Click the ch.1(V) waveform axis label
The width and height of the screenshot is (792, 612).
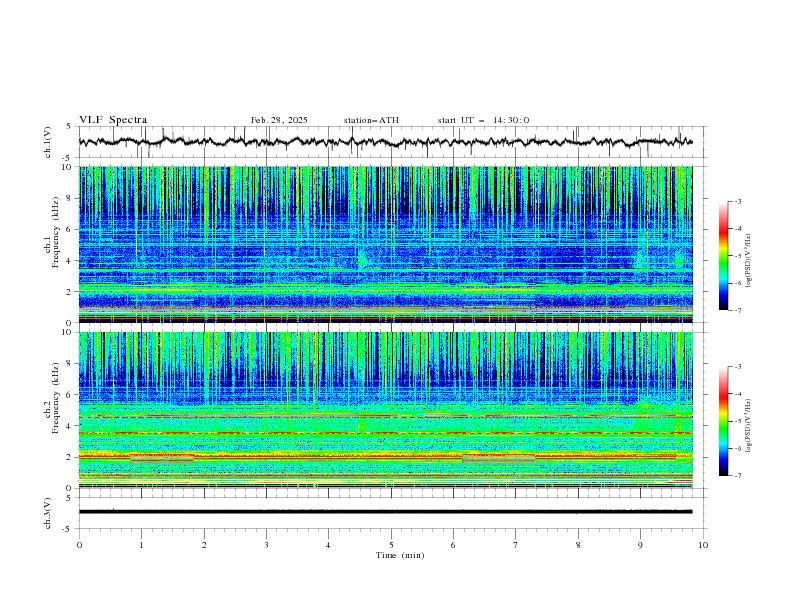[48, 142]
